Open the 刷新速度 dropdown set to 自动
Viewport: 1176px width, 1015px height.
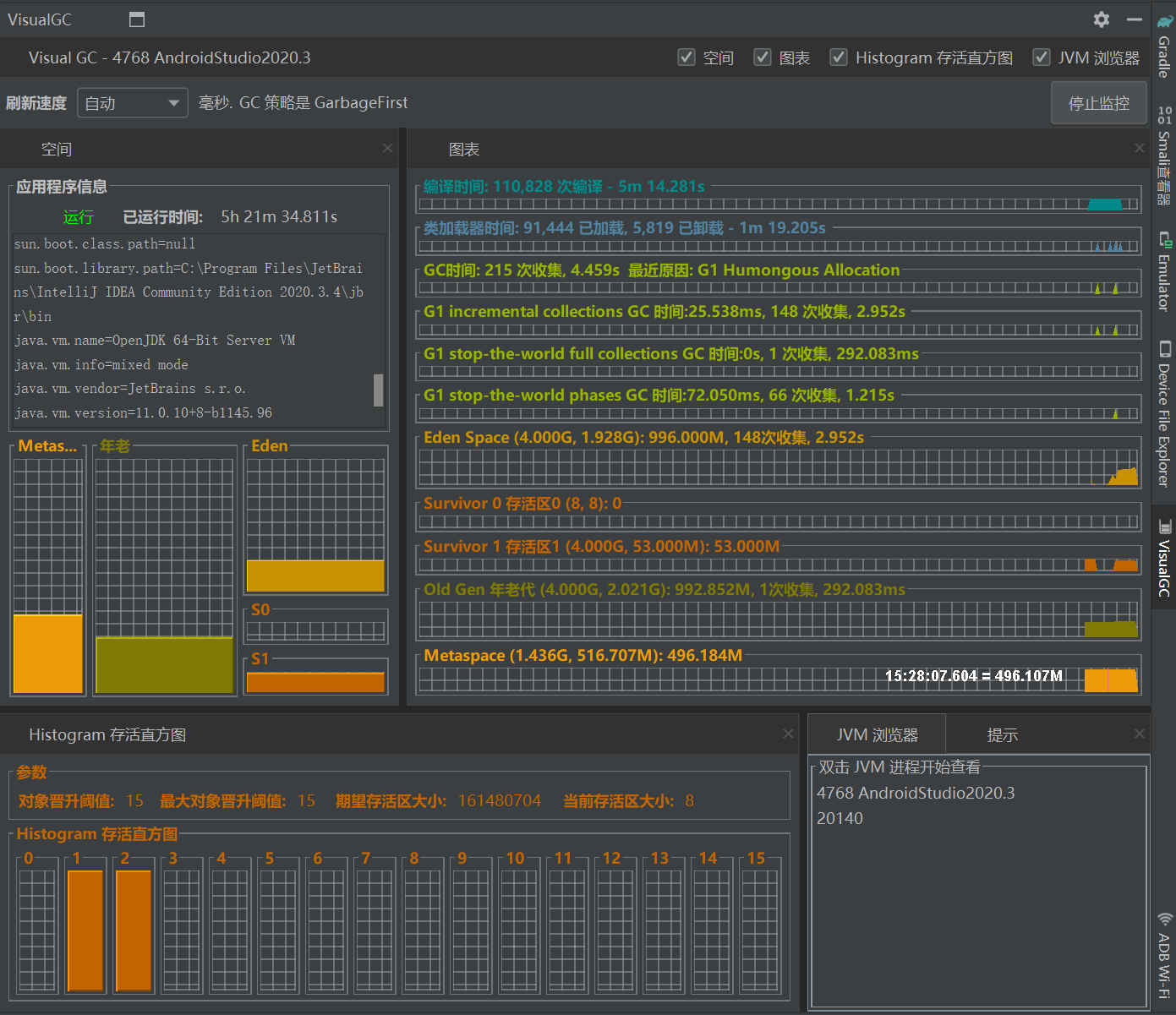[133, 103]
